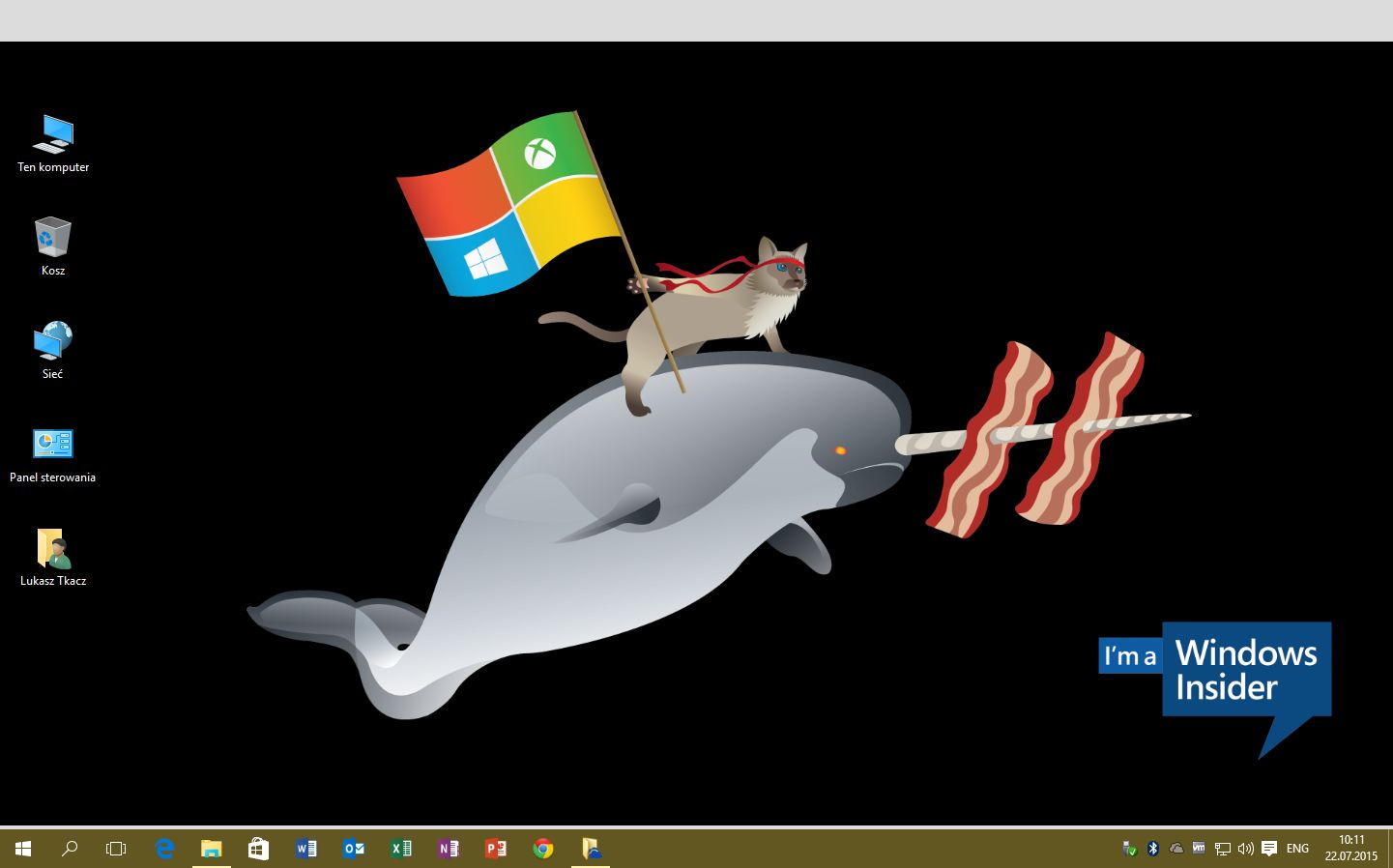Open the network status tray icon
This screenshot has height=868, width=1393.
(1222, 849)
